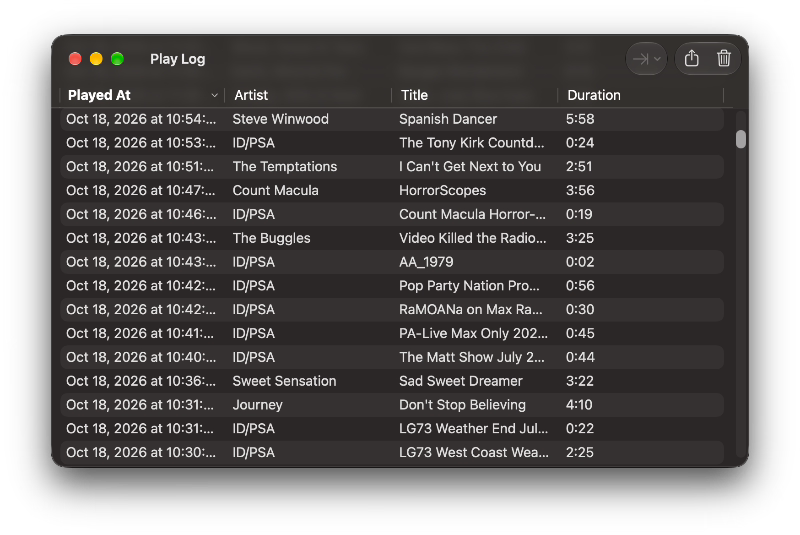Click duration 3:22
Viewport: 800px width, 535px height.
(580, 381)
